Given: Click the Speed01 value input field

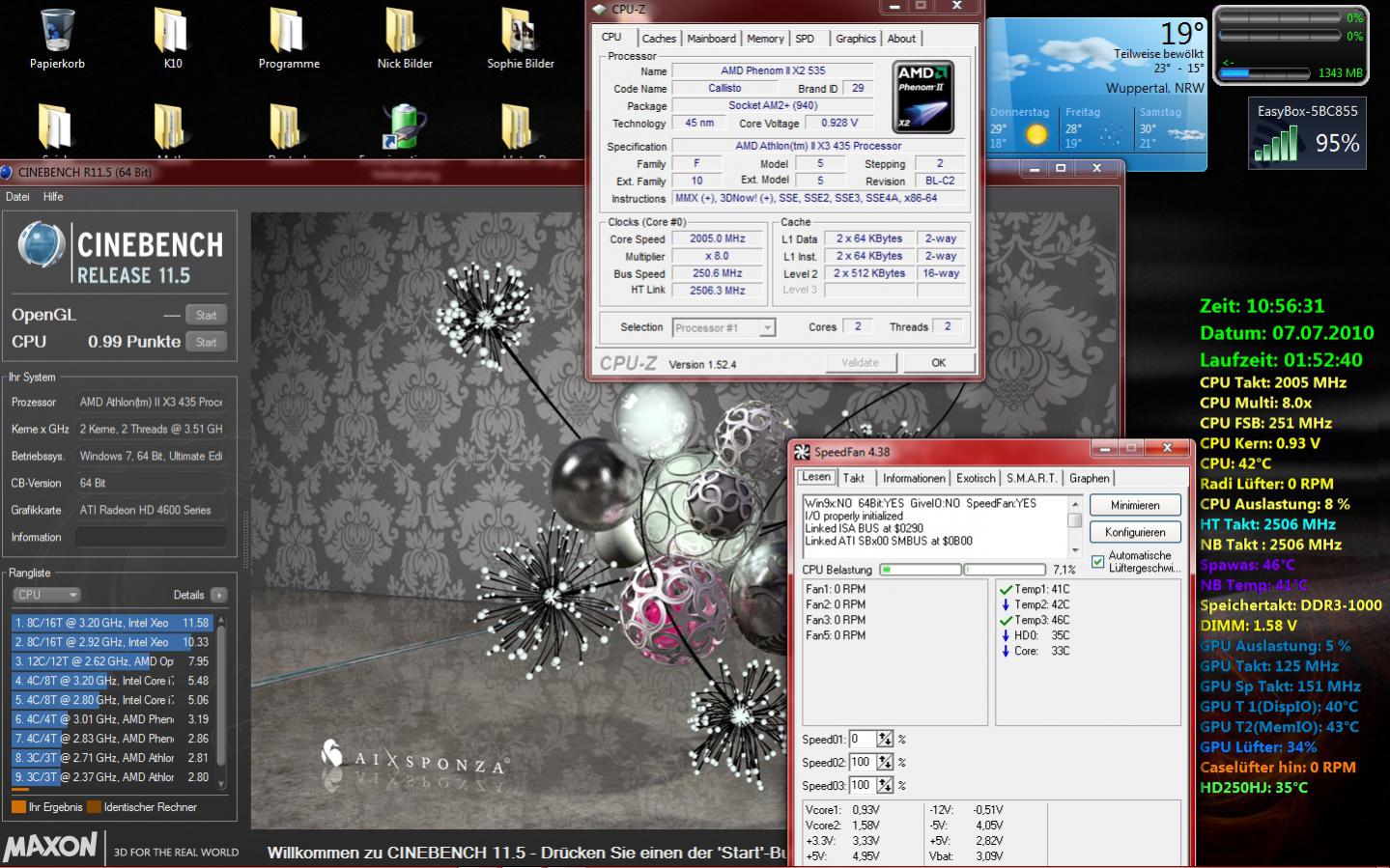Looking at the screenshot, I should [862, 739].
